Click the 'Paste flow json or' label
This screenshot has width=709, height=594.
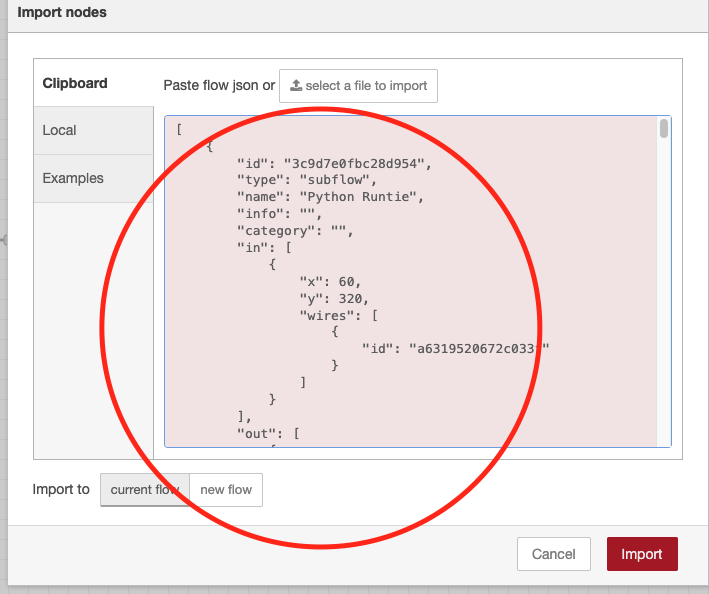tap(219, 85)
